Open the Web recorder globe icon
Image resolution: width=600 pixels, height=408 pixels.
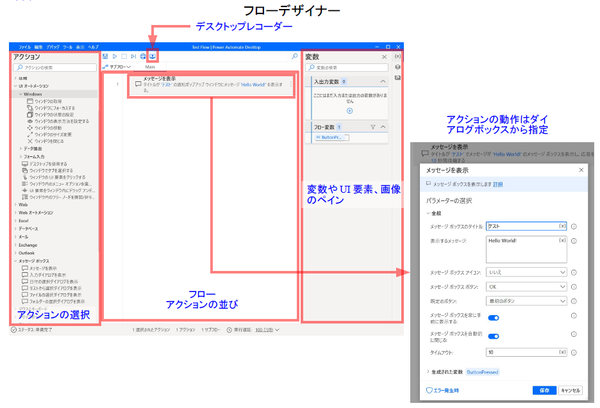tap(143, 56)
